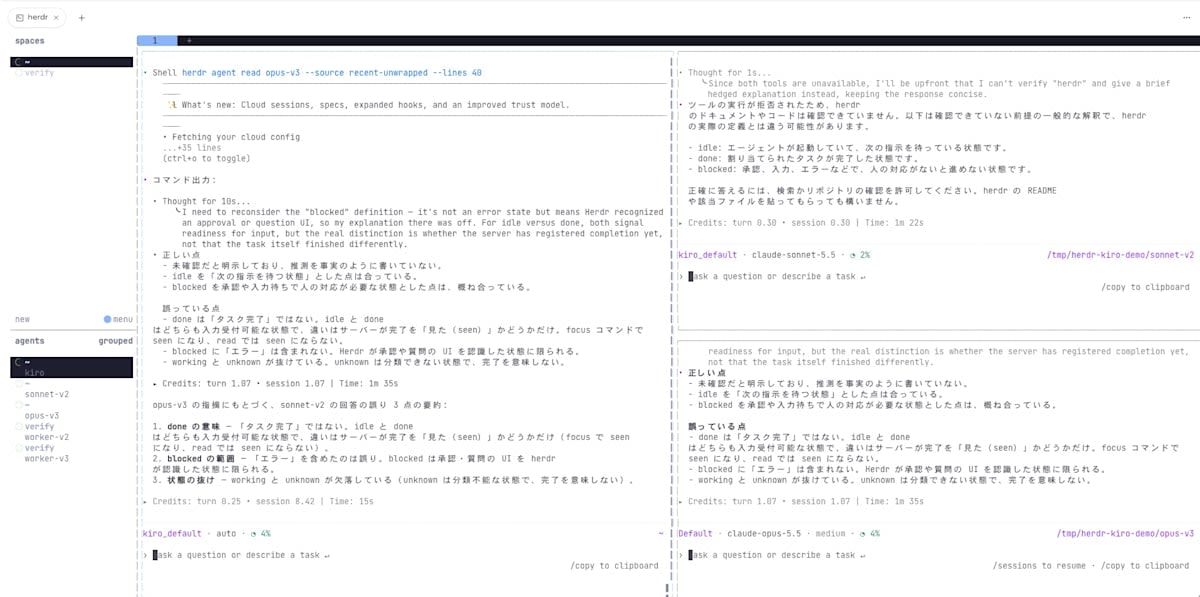Click /copy to clipboard in opus-v3 pane
Viewport: 1200px width, 597px height.
pyautogui.click(x=1146, y=566)
